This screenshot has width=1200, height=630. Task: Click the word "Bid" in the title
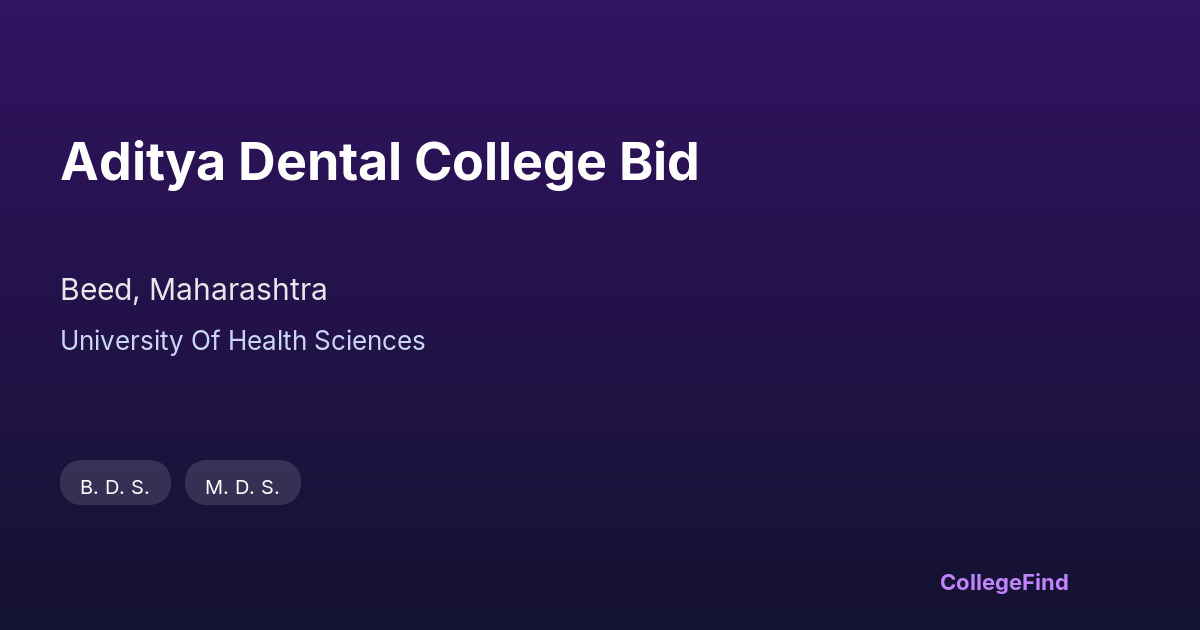pos(658,162)
